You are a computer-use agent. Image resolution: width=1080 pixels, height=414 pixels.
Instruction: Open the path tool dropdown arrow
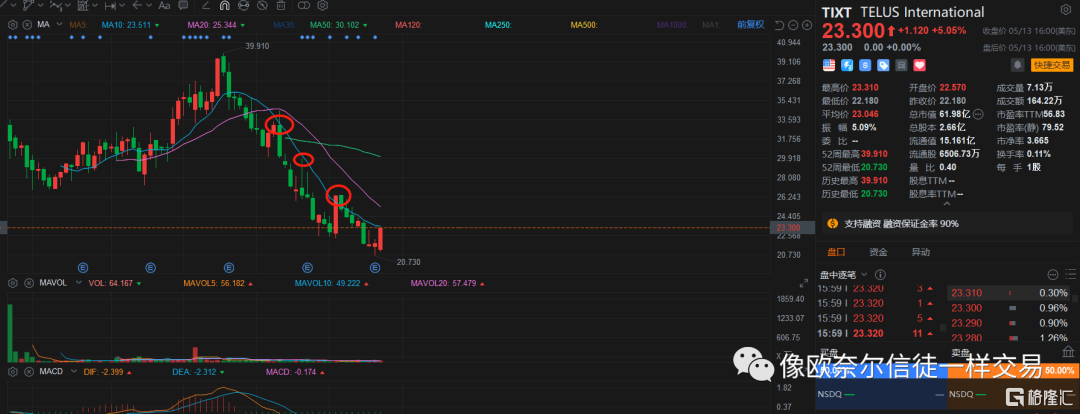(41, 6)
